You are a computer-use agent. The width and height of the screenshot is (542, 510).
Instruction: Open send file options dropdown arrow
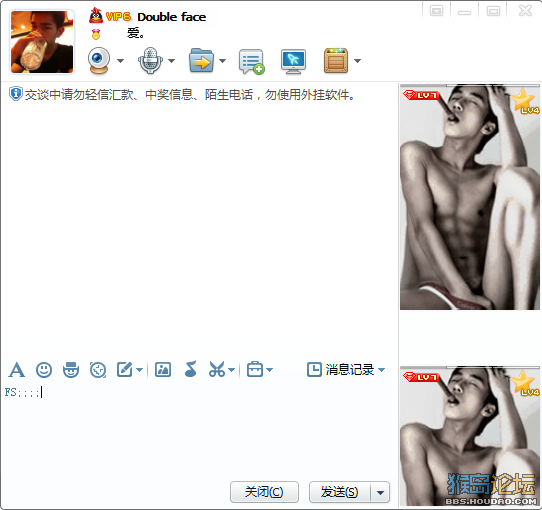(223, 61)
